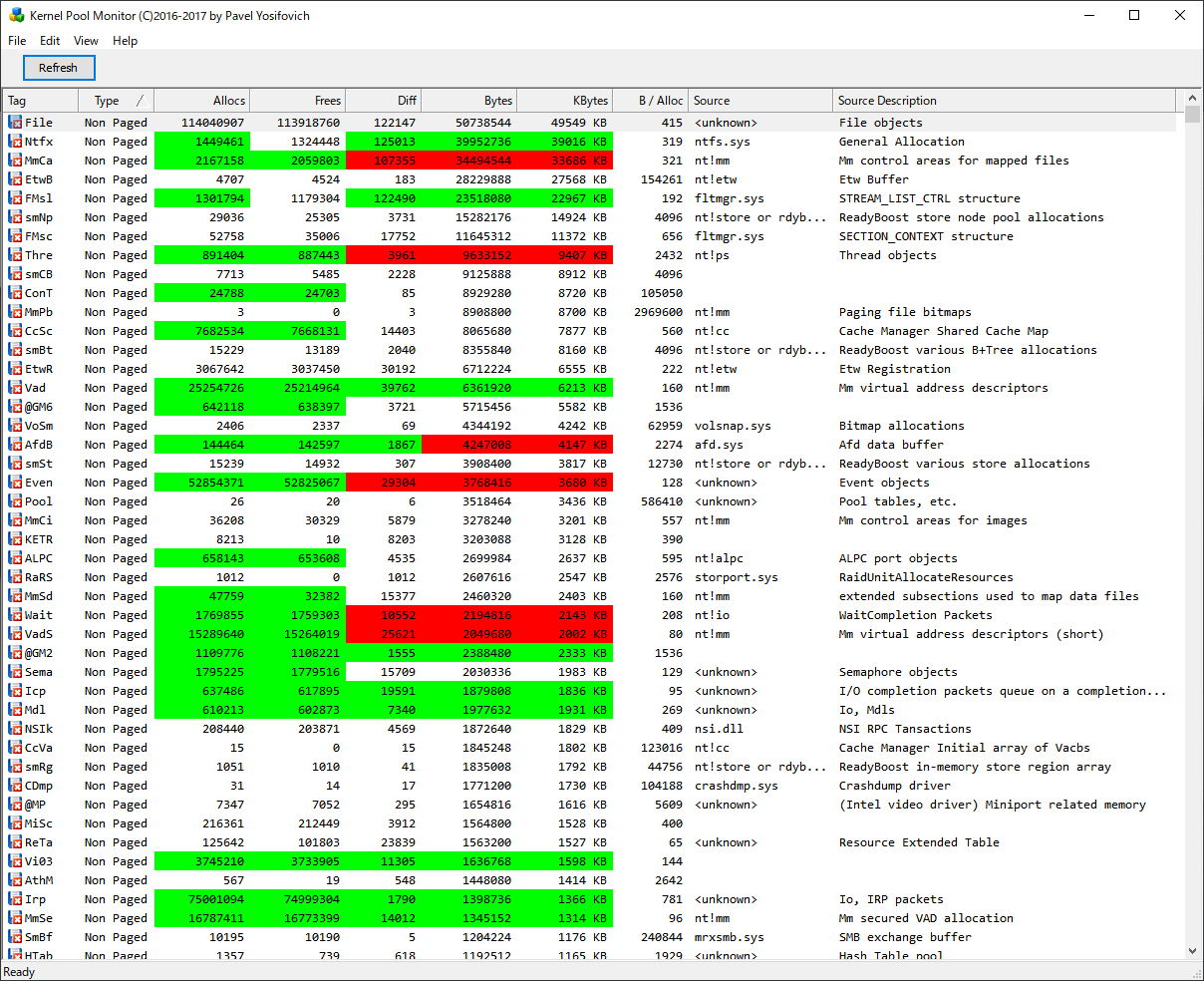Select the EtwB row icon
The image size is (1204, 981).
coord(15,179)
